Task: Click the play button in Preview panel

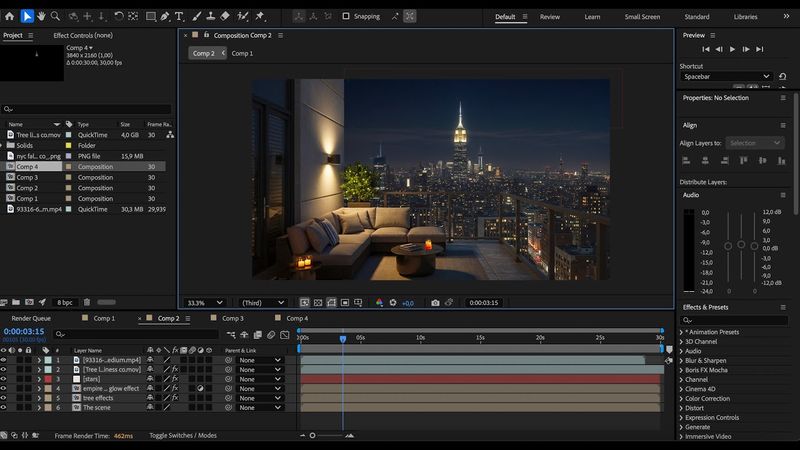Action: 733,49
